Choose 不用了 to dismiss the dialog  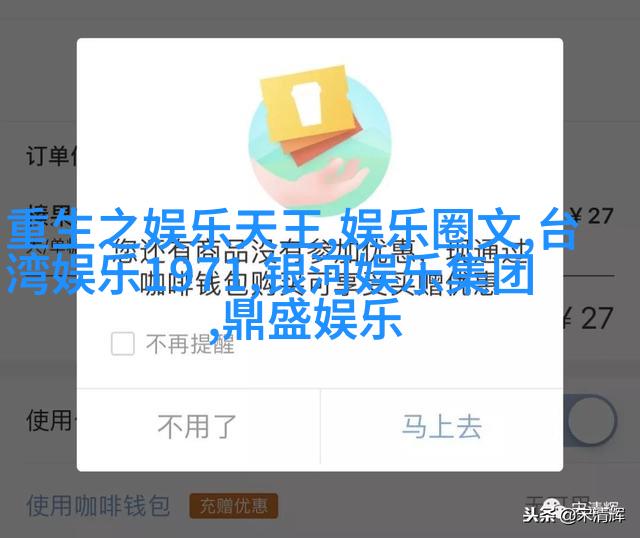pyautogui.click(x=198, y=427)
